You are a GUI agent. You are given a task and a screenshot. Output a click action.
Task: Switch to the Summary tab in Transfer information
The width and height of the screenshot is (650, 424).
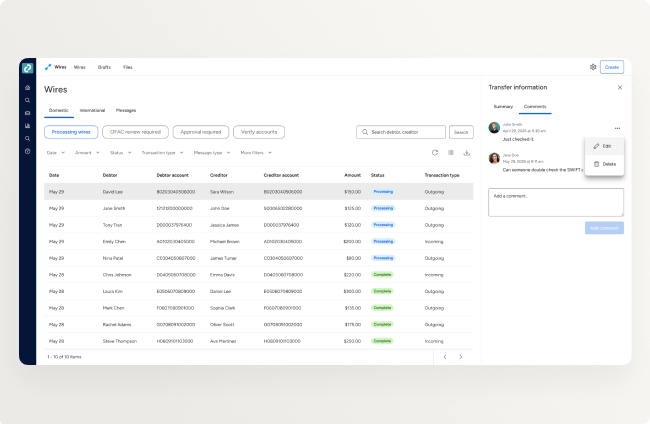click(503, 107)
